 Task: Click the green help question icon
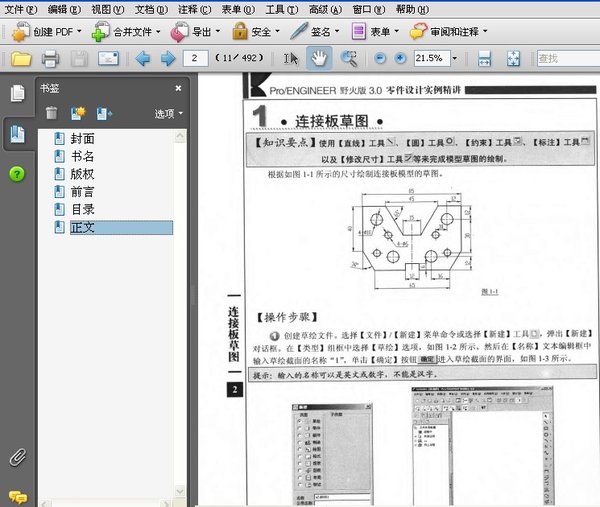[x=17, y=174]
